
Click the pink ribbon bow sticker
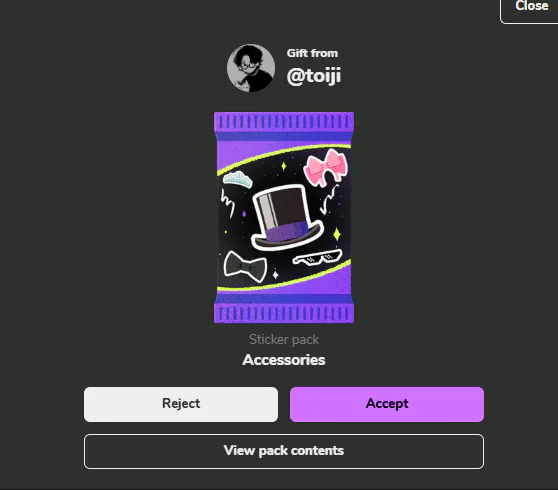(x=326, y=168)
